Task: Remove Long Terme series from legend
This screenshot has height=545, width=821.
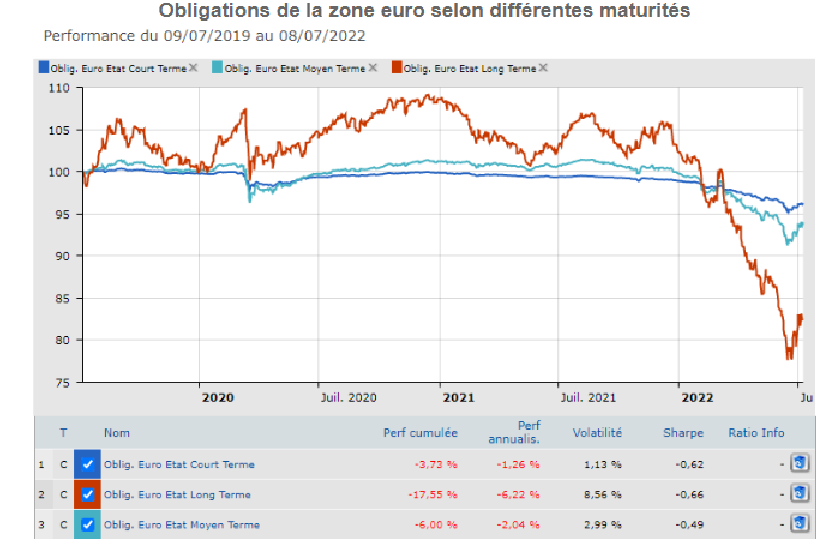Action: pos(545,68)
